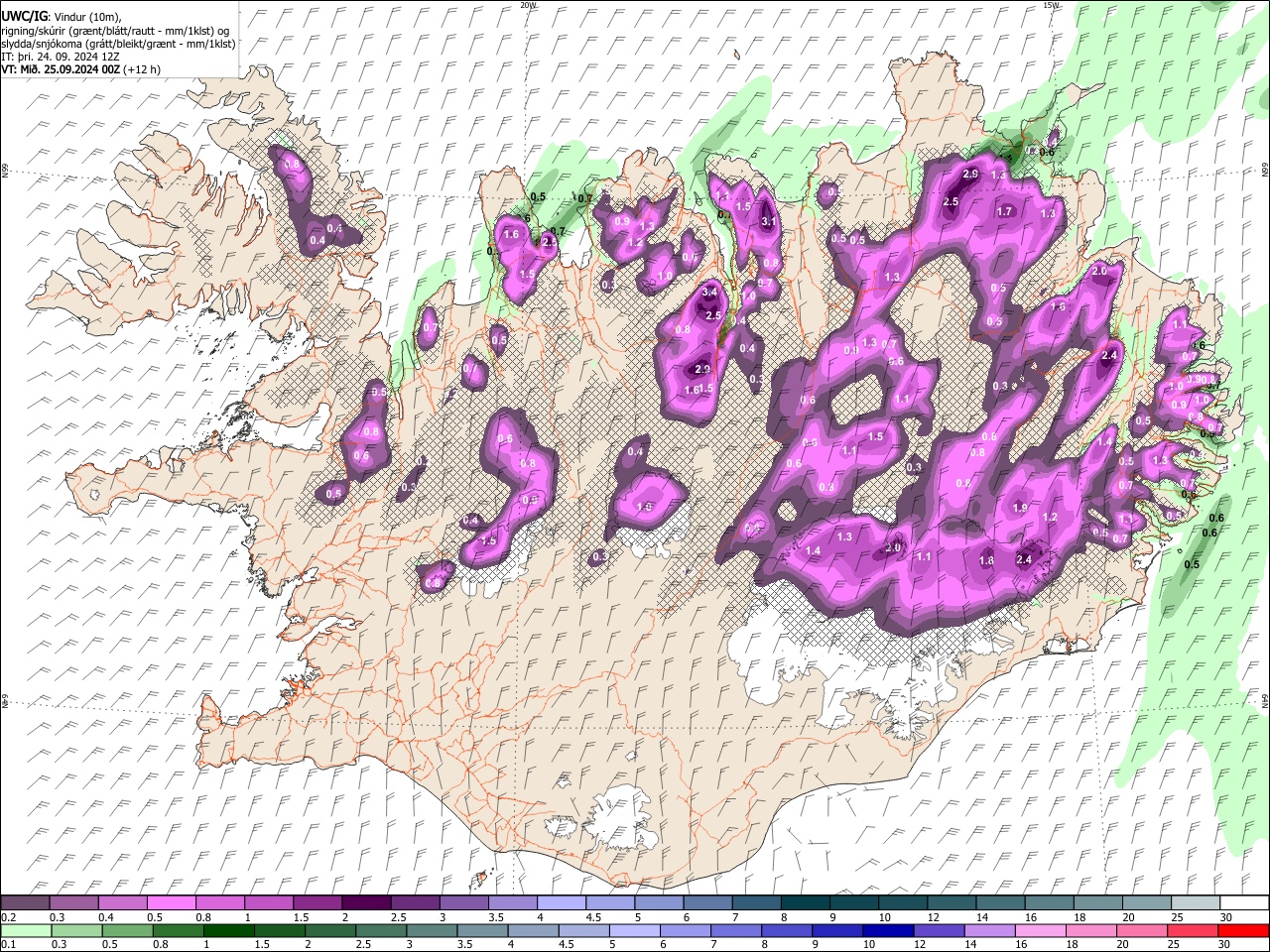1270x952 pixels.
Task: Click the 16–18 light pink rain swatch
Action: click(x=1041, y=930)
